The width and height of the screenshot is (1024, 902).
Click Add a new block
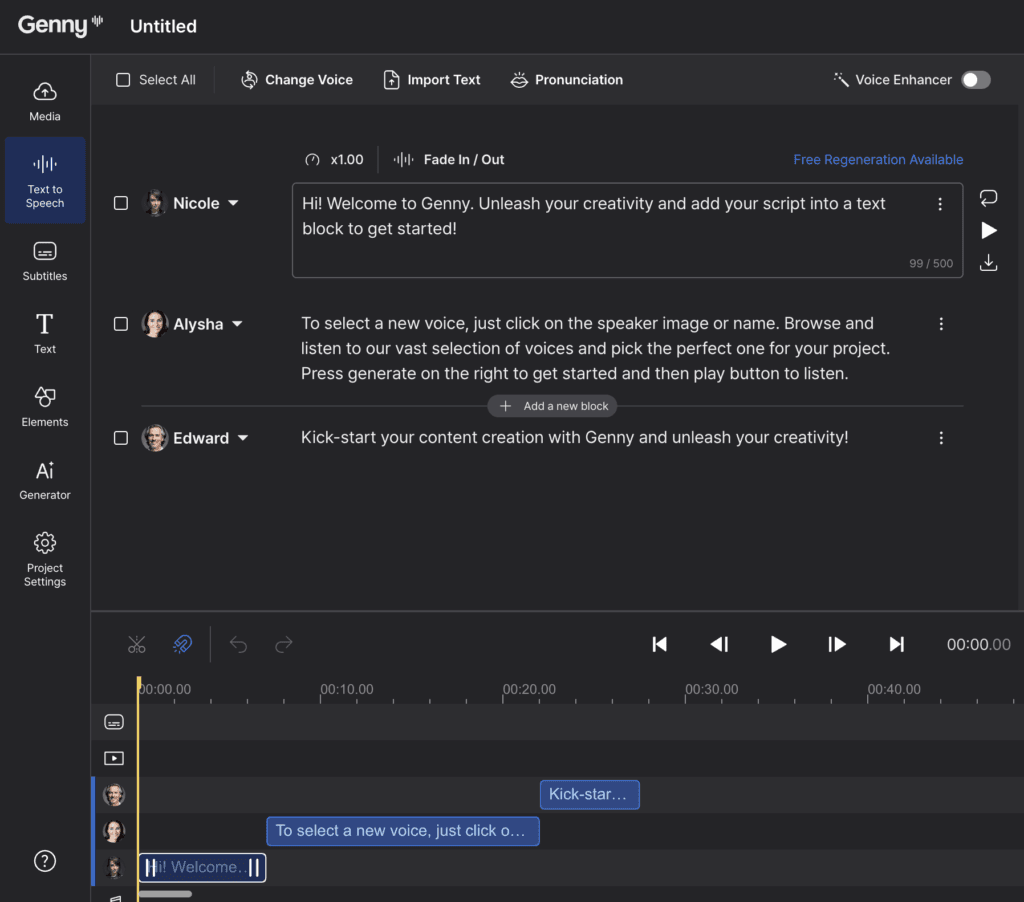pyautogui.click(x=552, y=406)
